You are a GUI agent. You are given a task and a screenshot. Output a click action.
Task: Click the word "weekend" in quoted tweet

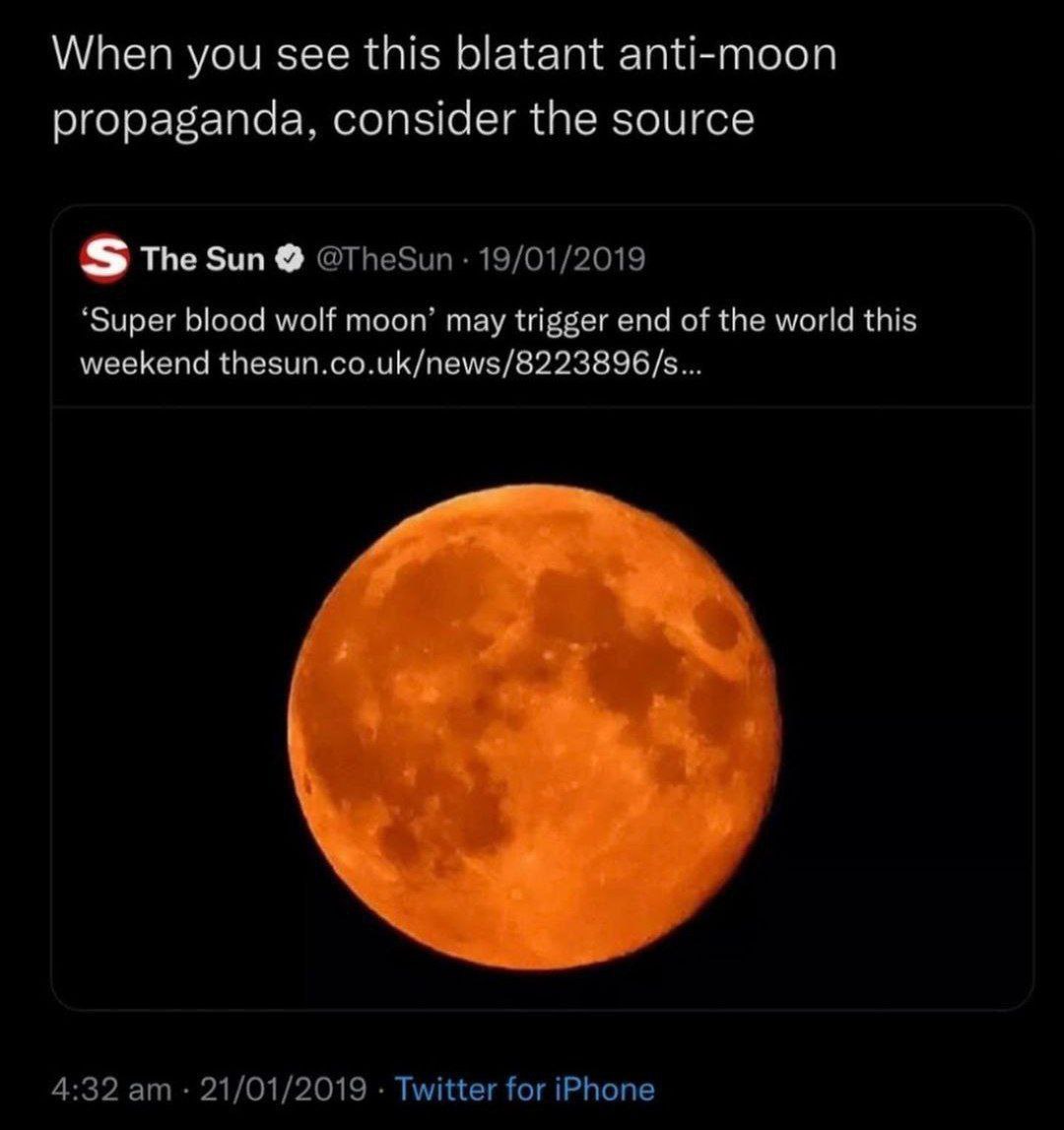coord(143,364)
